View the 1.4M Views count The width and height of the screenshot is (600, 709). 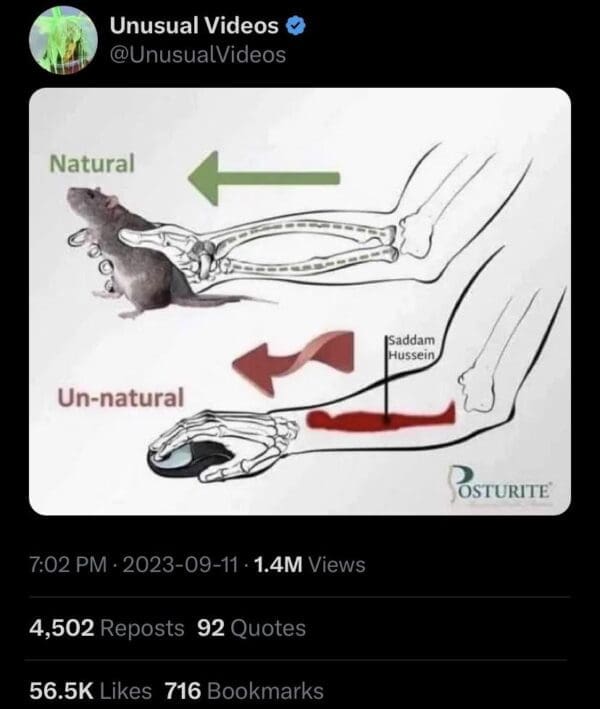coord(309,565)
